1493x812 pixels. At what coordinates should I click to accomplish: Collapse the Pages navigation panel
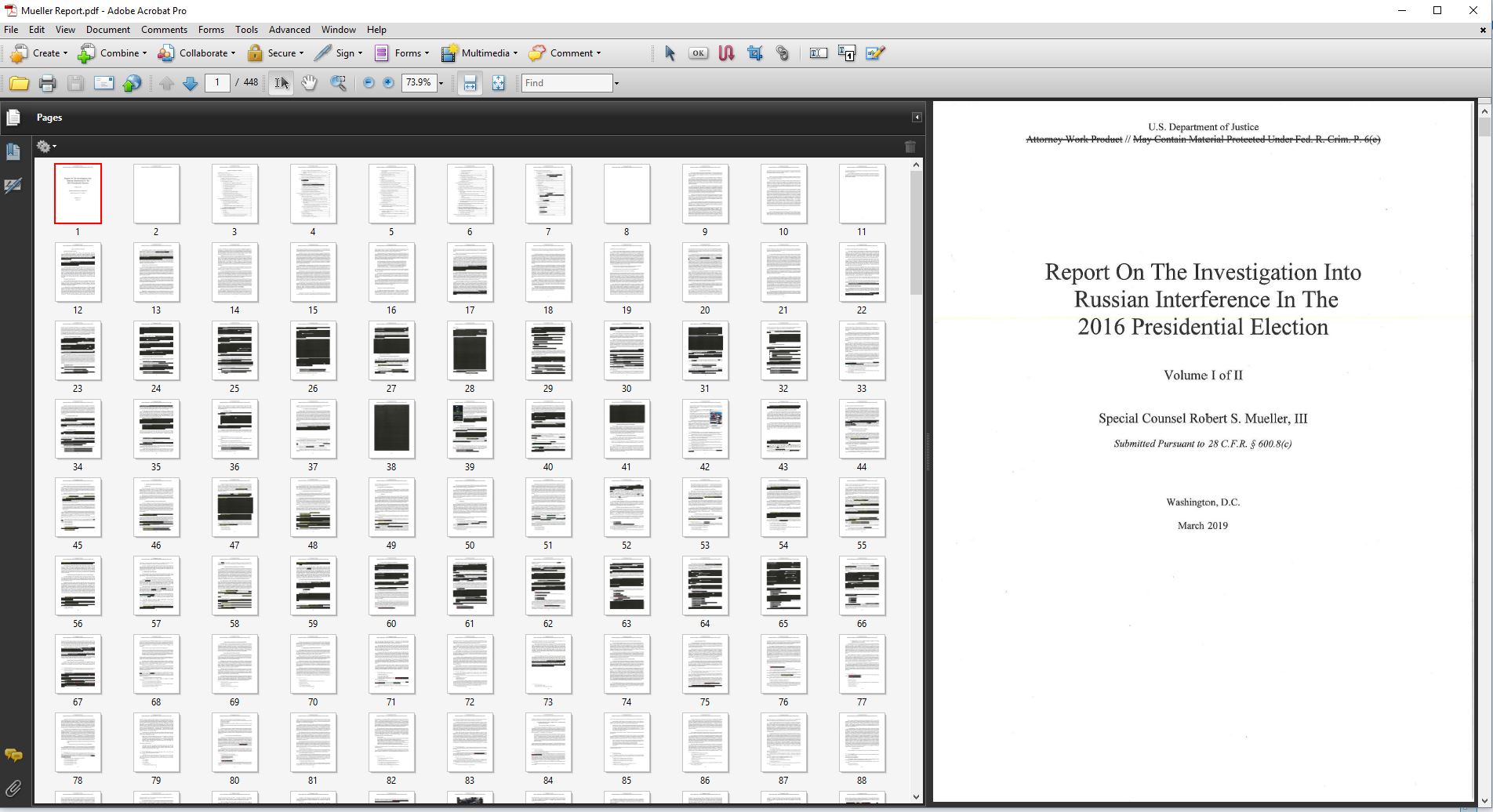(x=916, y=118)
